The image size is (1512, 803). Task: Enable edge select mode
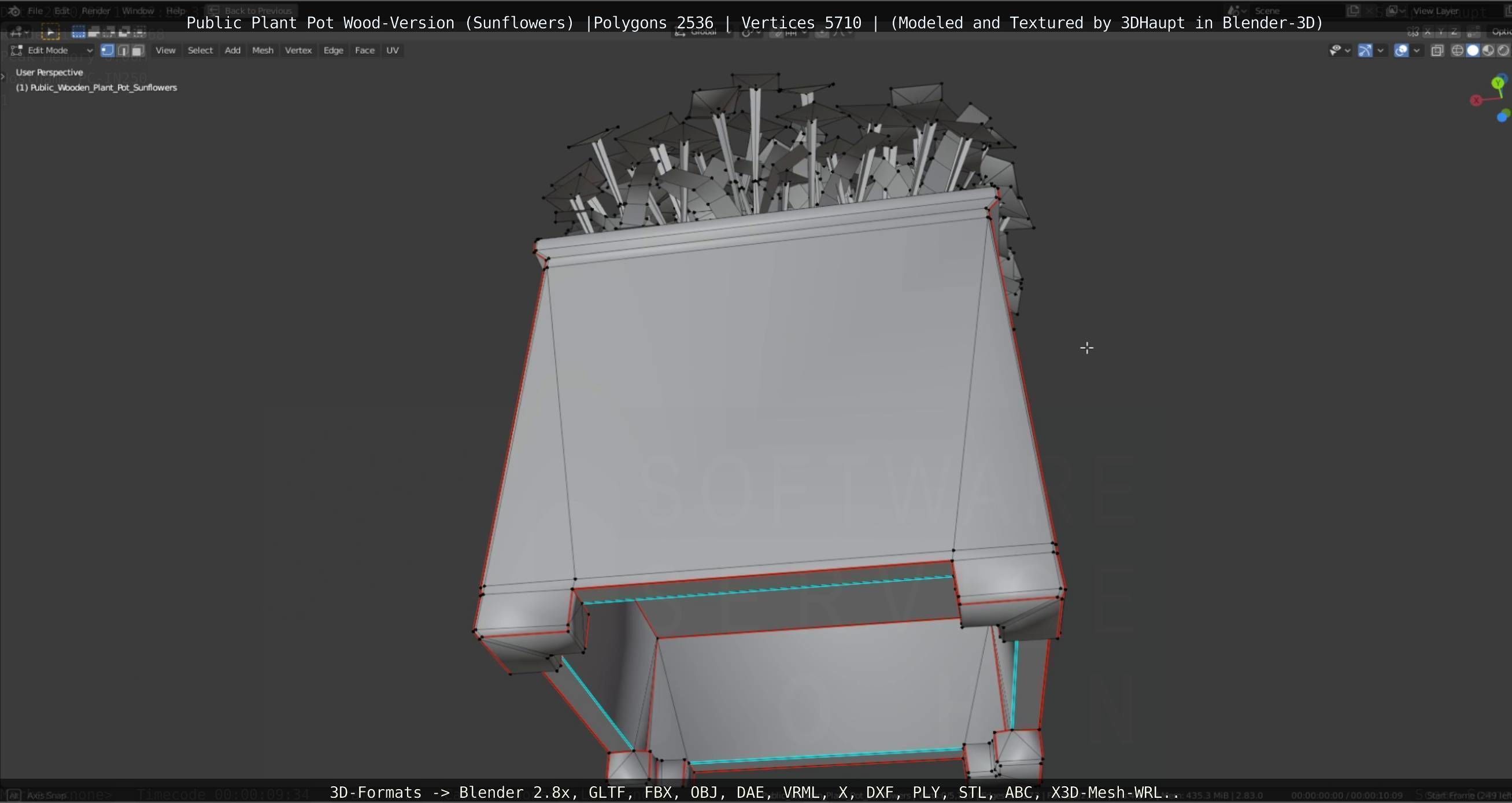tap(123, 50)
